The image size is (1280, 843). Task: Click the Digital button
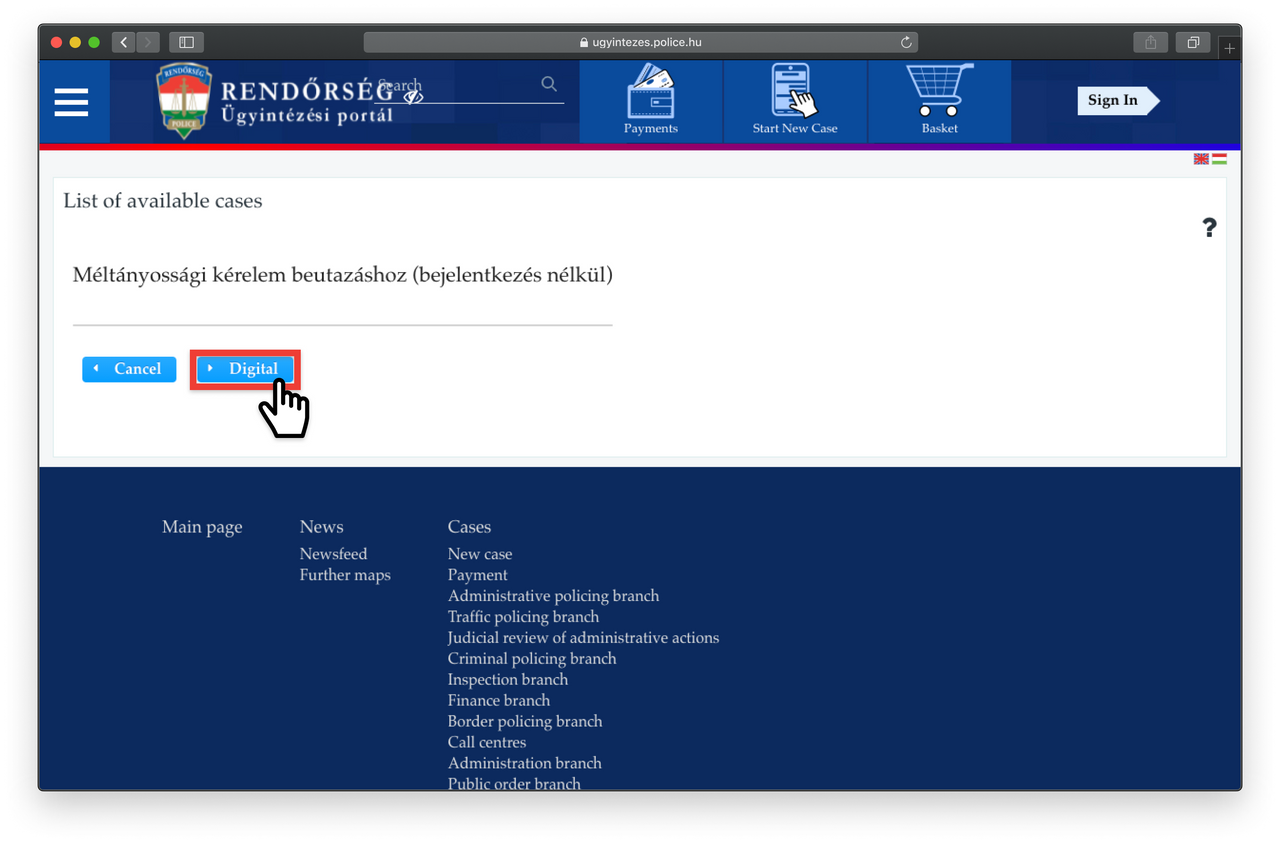pyautogui.click(x=245, y=369)
